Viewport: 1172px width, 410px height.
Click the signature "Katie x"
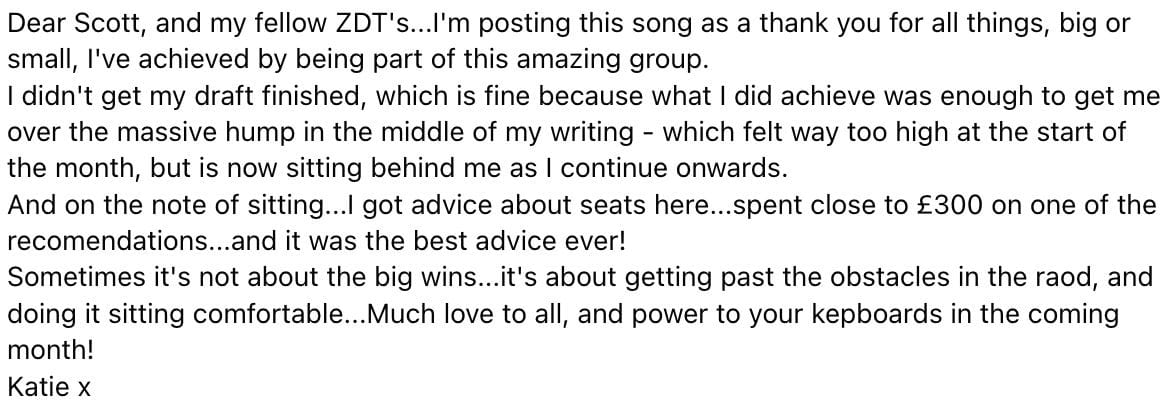click(49, 386)
